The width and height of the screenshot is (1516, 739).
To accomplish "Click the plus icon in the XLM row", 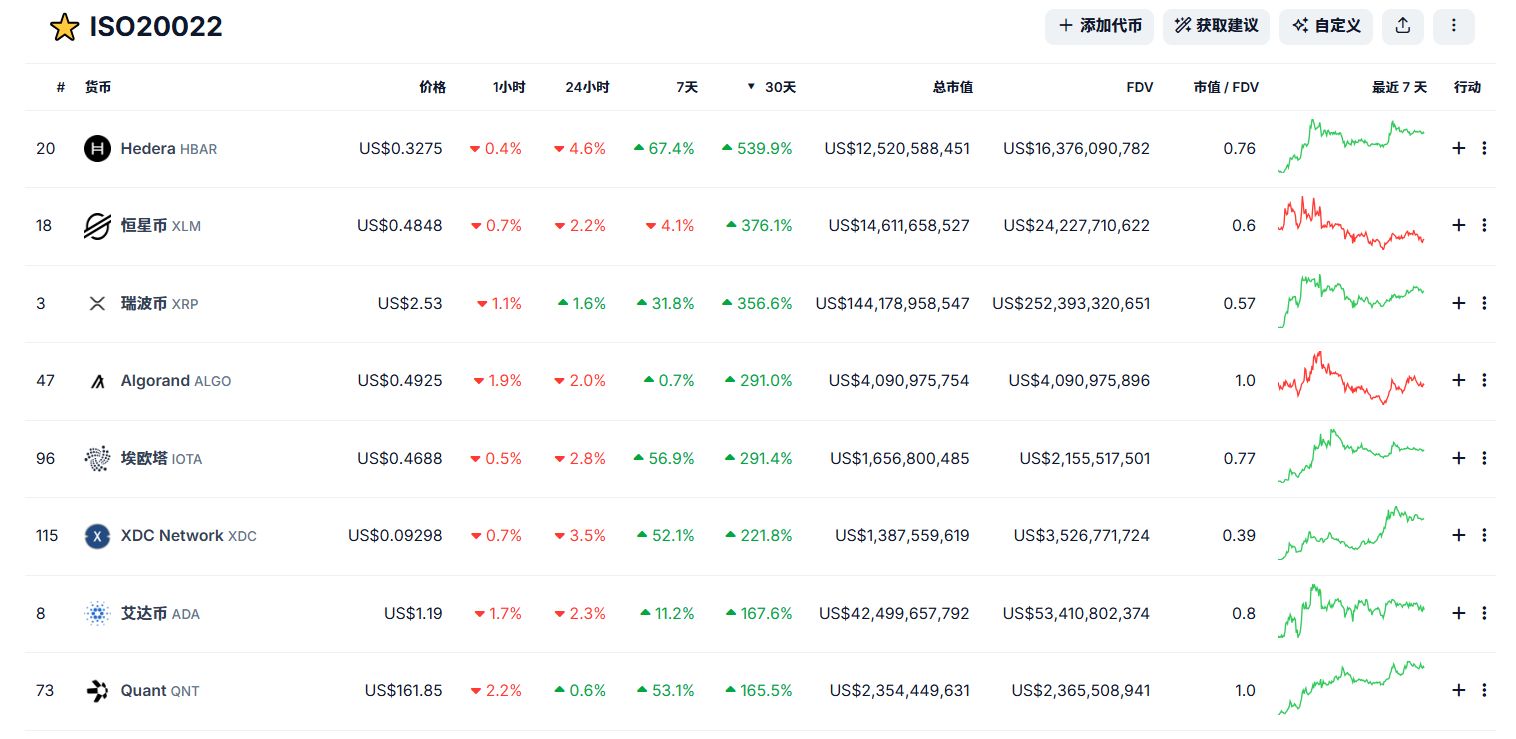I will [1458, 226].
